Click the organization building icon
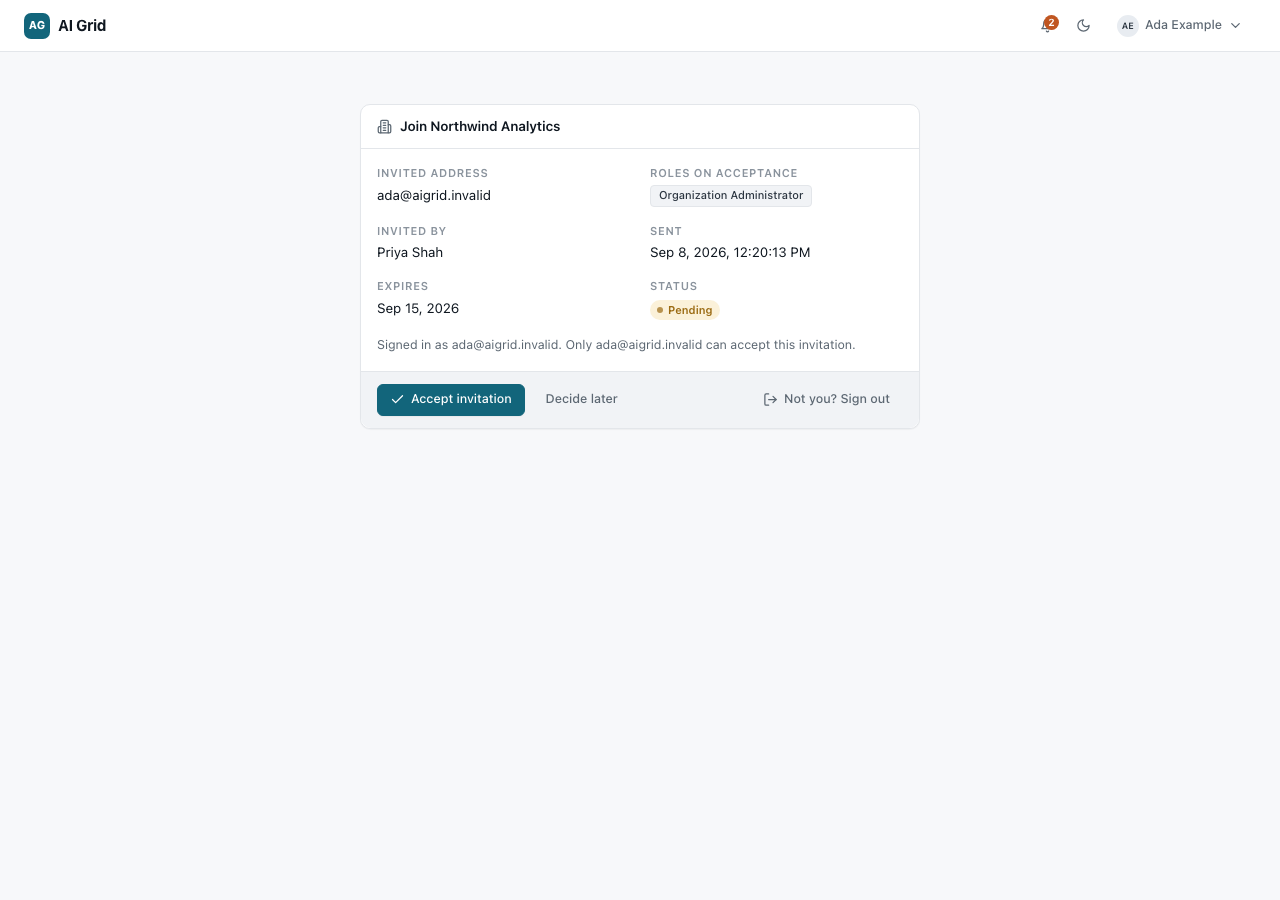This screenshot has width=1280, height=900. (x=384, y=127)
